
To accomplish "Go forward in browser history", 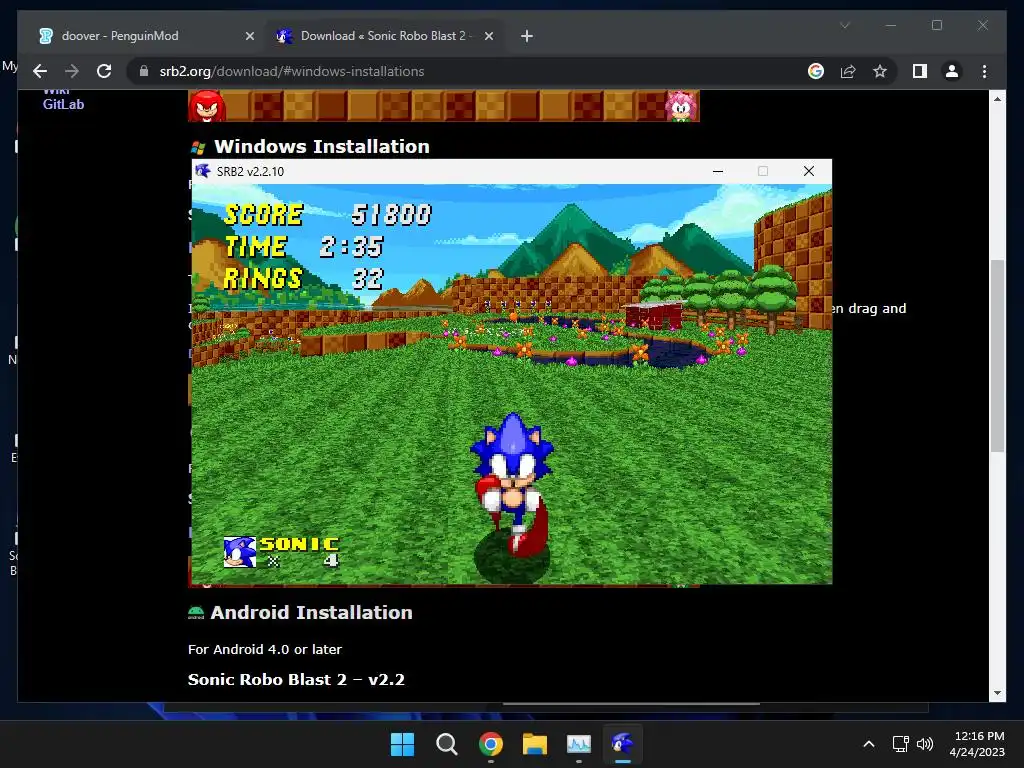I will tap(72, 71).
